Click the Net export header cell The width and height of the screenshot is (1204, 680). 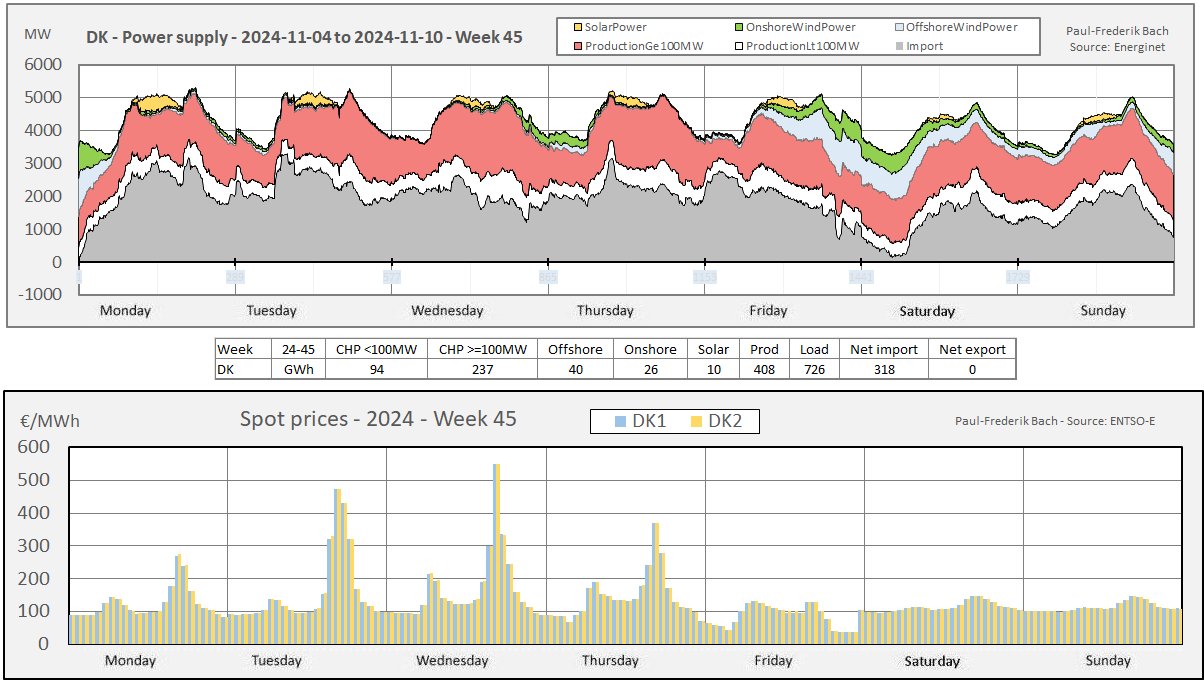[971, 349]
